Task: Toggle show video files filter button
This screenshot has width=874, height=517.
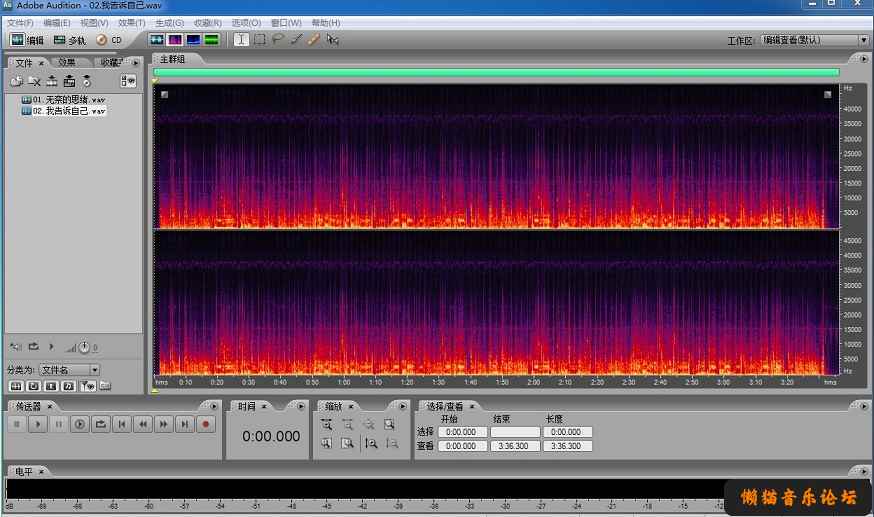Action: (x=51, y=386)
